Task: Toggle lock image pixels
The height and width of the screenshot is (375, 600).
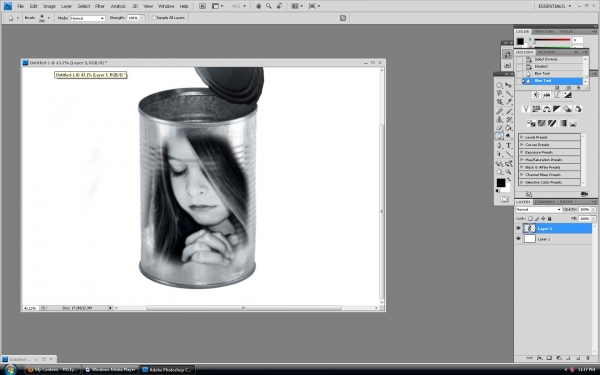Action: pyautogui.click(x=536, y=218)
